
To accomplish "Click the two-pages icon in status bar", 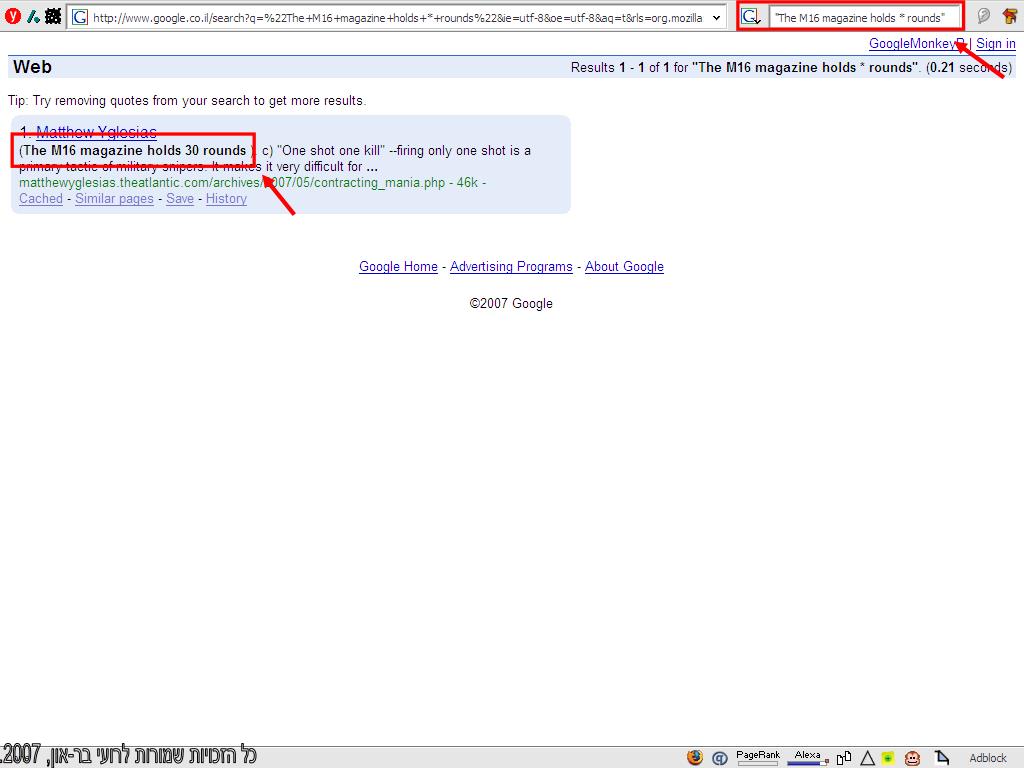I will (844, 758).
